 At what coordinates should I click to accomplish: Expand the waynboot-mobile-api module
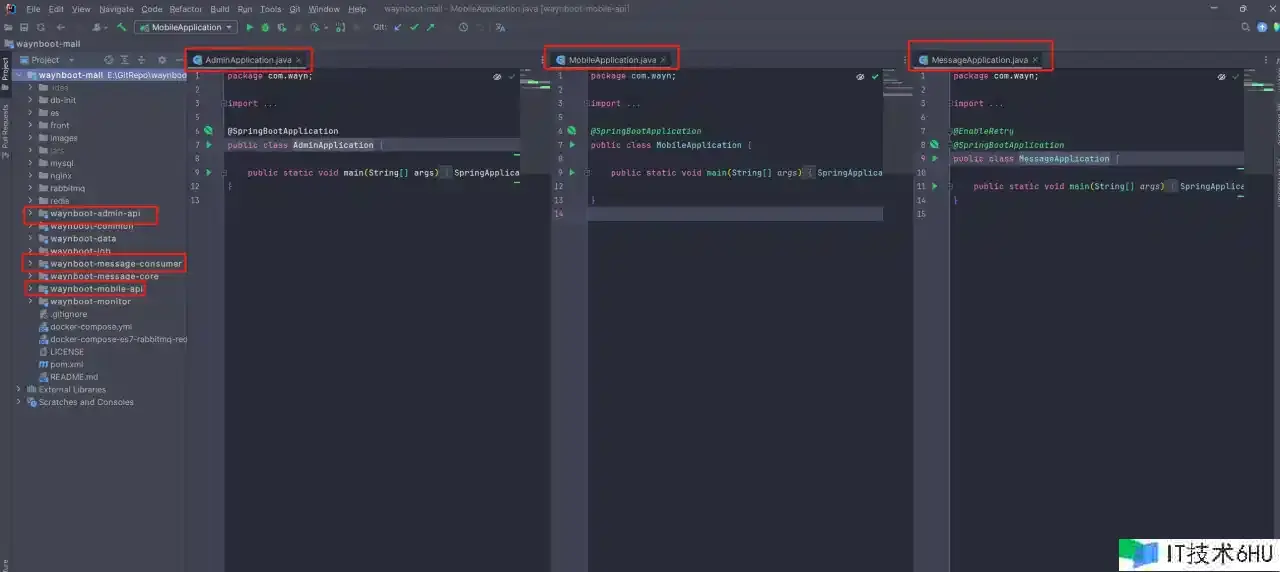coord(30,289)
